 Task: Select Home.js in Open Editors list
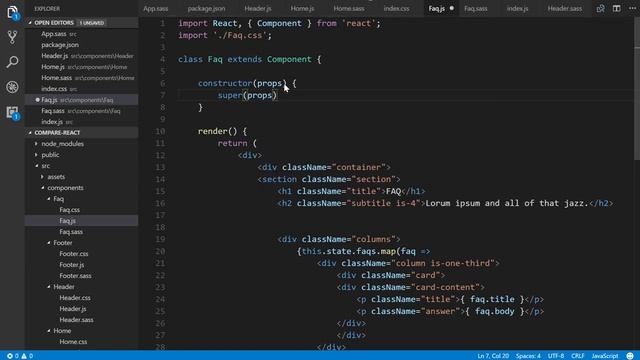(x=53, y=67)
